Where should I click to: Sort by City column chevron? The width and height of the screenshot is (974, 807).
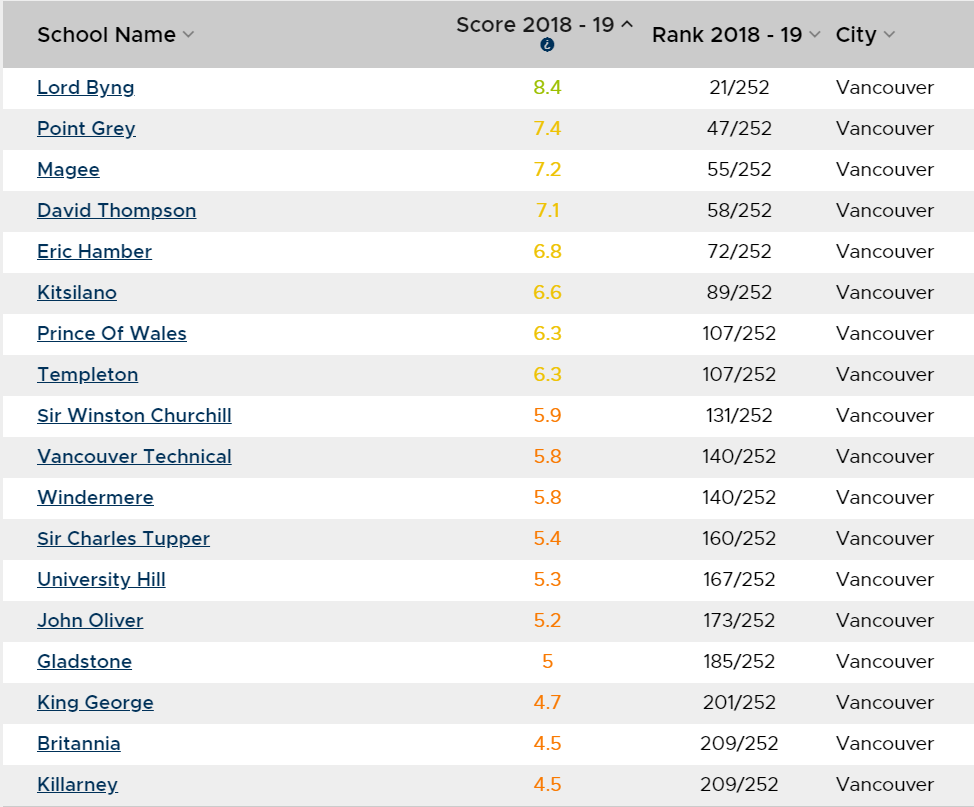(x=890, y=35)
